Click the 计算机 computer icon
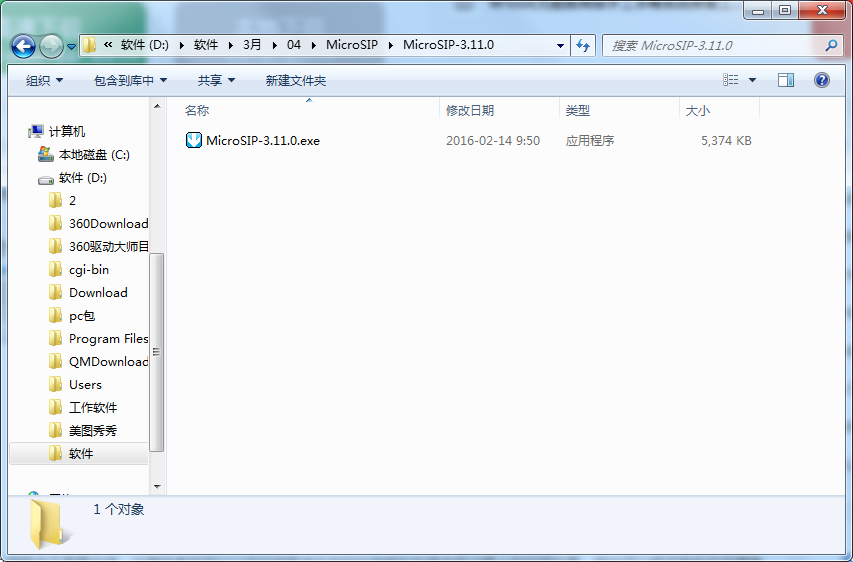 tap(36, 131)
